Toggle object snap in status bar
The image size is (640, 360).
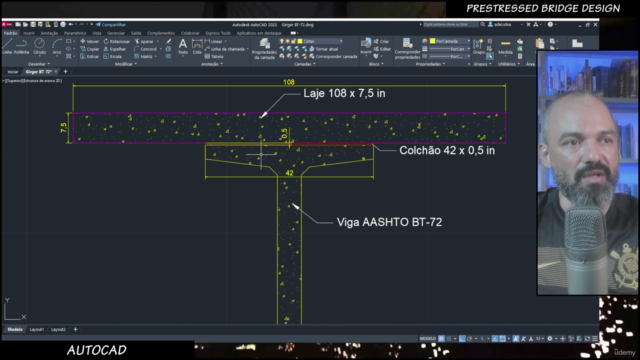502,339
